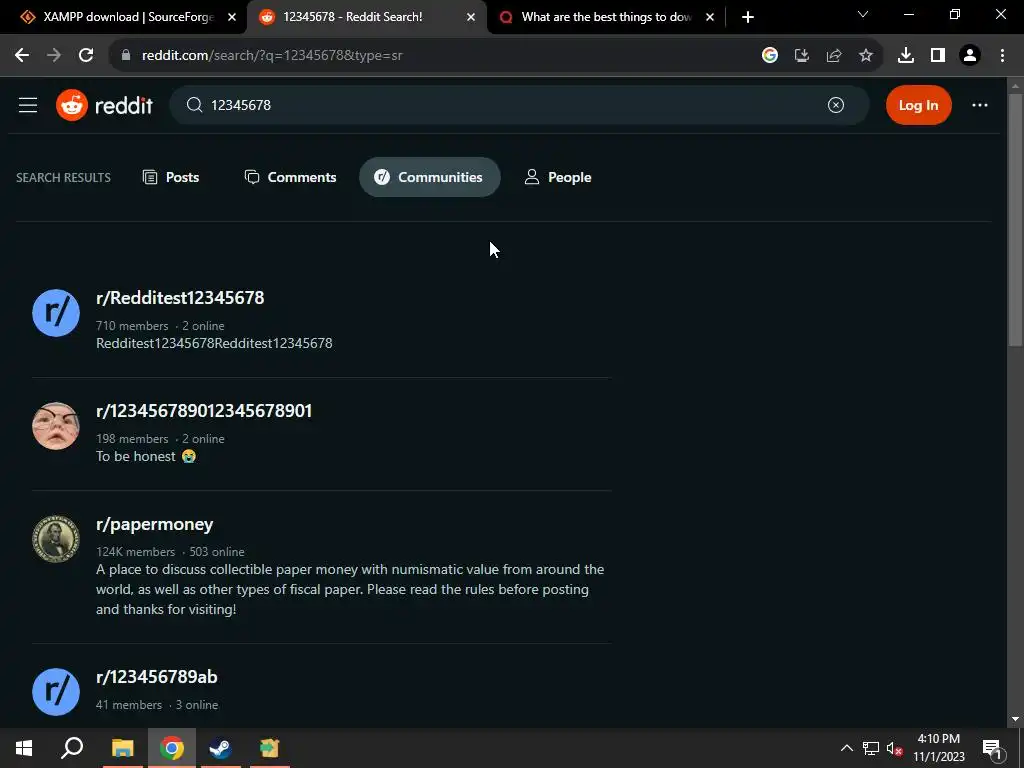Click the muted volume tray icon
The image size is (1024, 768).
[894, 748]
